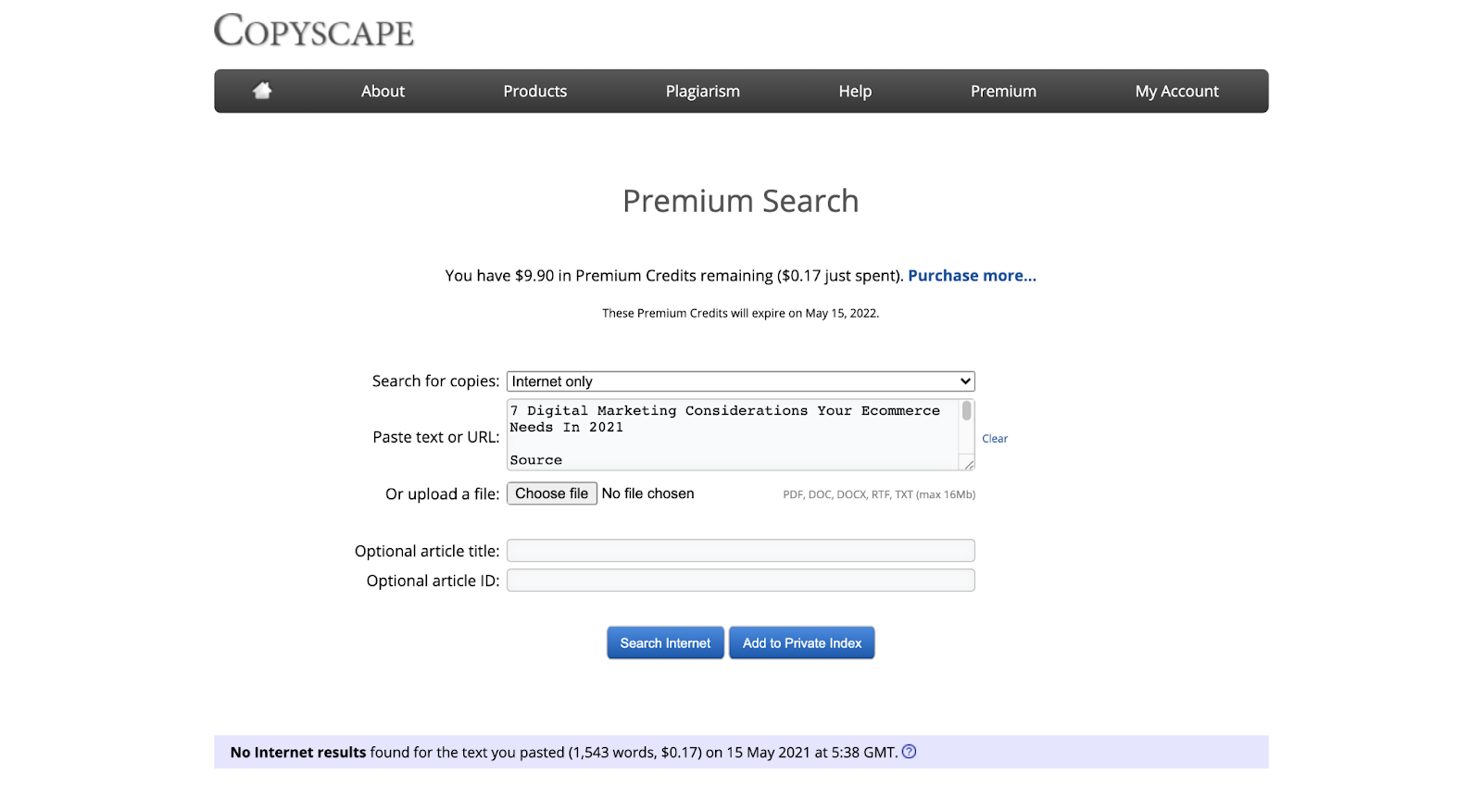This screenshot has height=812, width=1482.
Task: Open the Help menu
Action: tap(855, 91)
